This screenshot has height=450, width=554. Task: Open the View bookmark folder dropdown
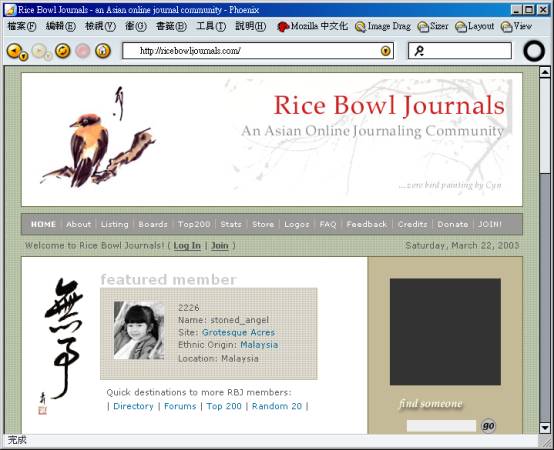pos(516,26)
